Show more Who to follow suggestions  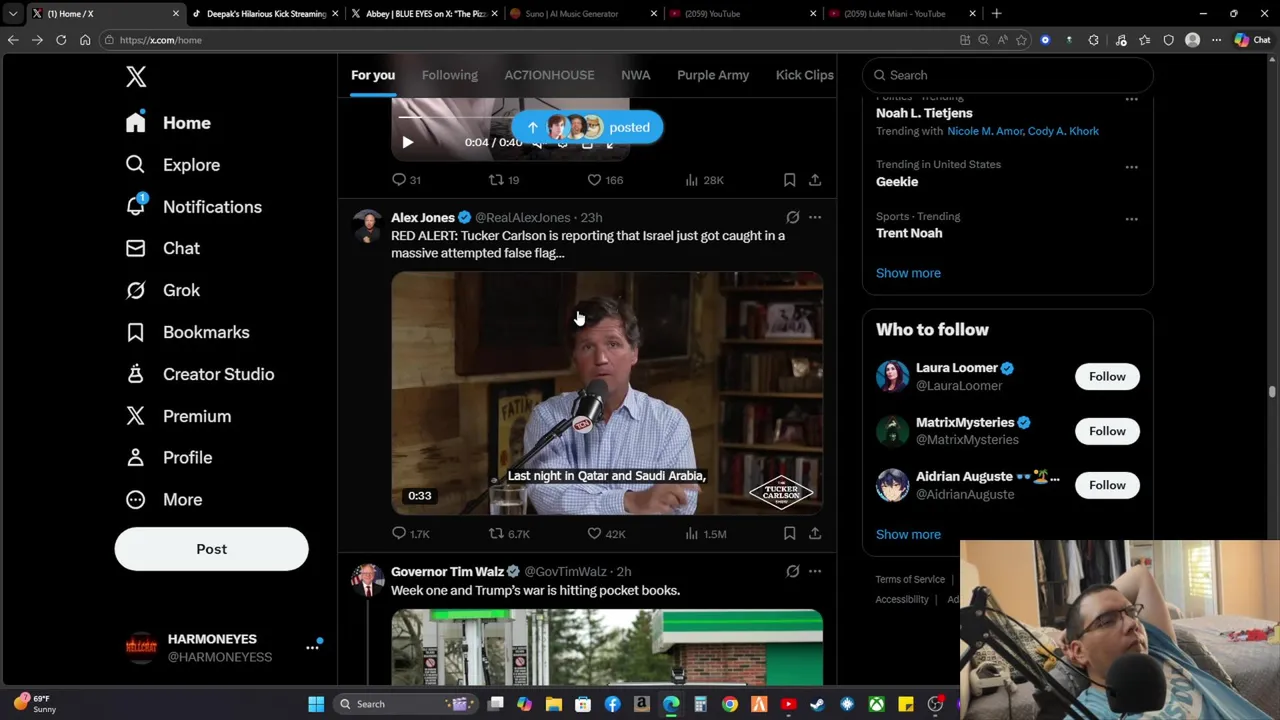click(x=908, y=534)
